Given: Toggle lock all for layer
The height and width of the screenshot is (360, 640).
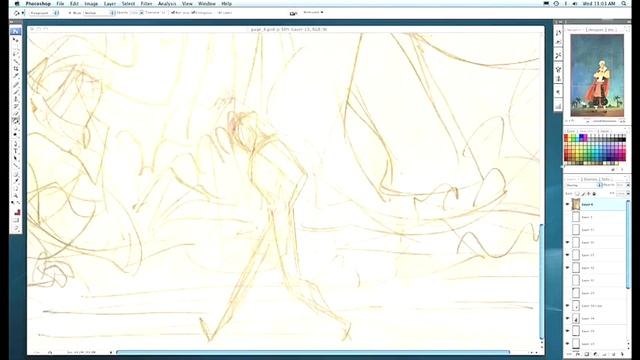Looking at the screenshot, I should point(594,193).
